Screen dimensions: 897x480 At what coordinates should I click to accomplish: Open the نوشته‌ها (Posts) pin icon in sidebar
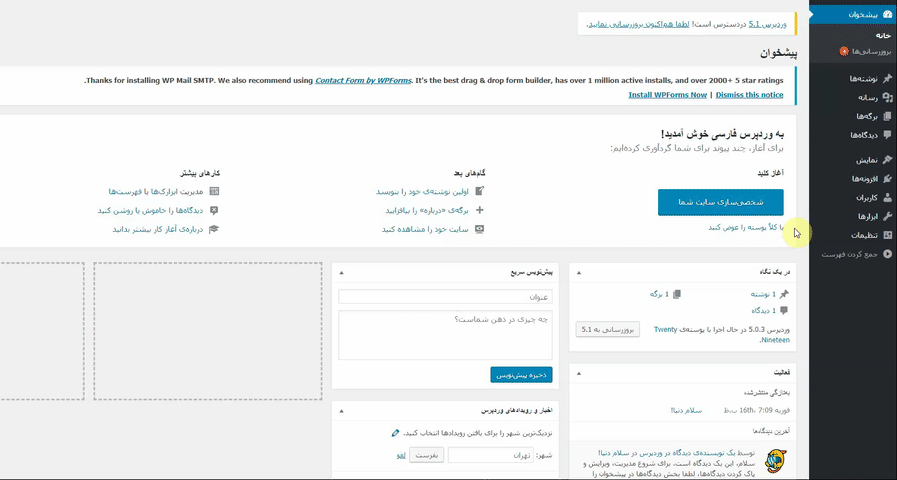(887, 78)
